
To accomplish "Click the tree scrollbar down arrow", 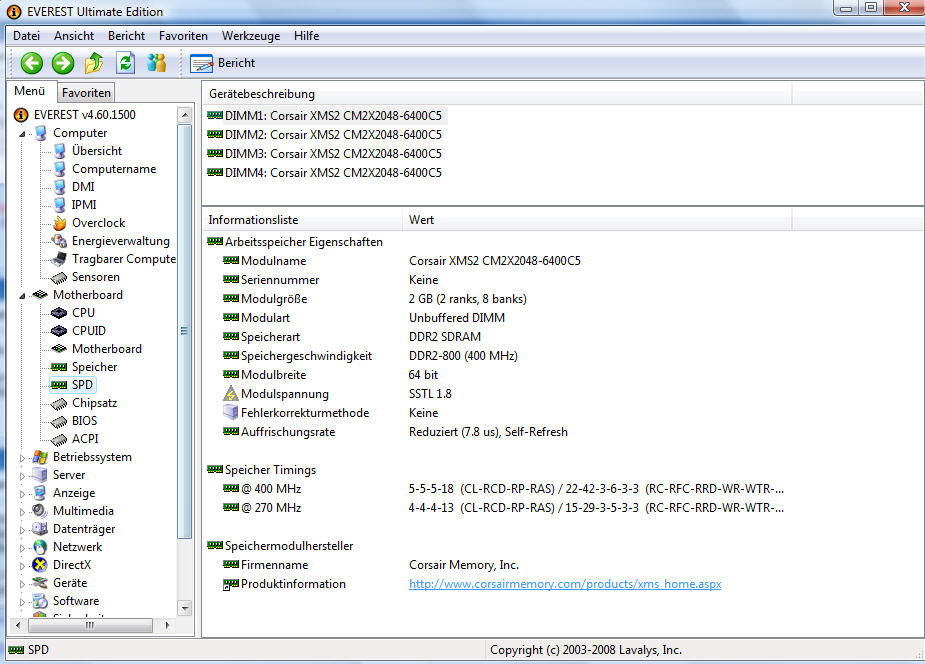I will point(185,607).
